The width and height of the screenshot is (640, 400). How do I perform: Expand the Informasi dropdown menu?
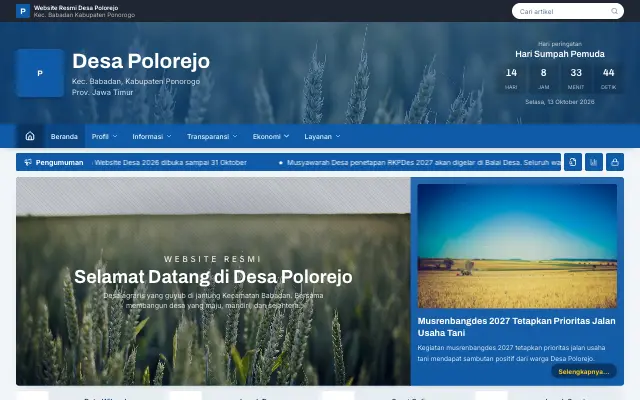coord(152,136)
